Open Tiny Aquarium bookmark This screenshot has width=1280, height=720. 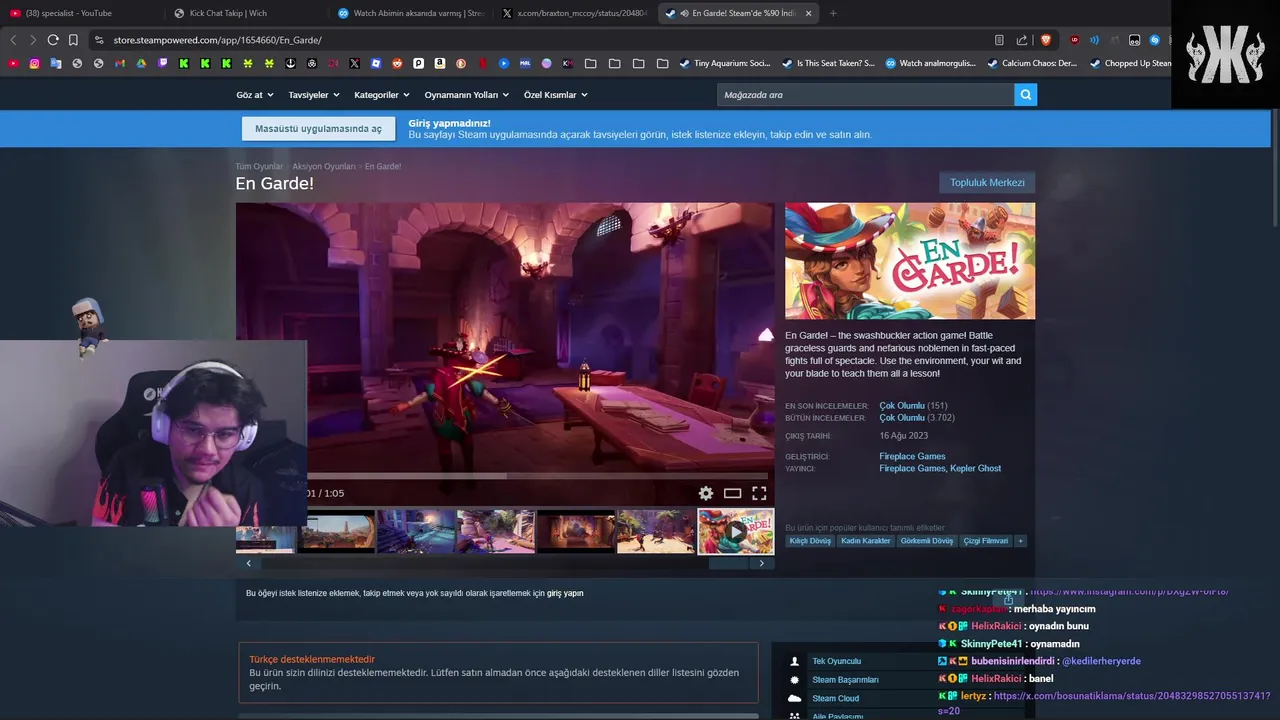[x=725, y=63]
